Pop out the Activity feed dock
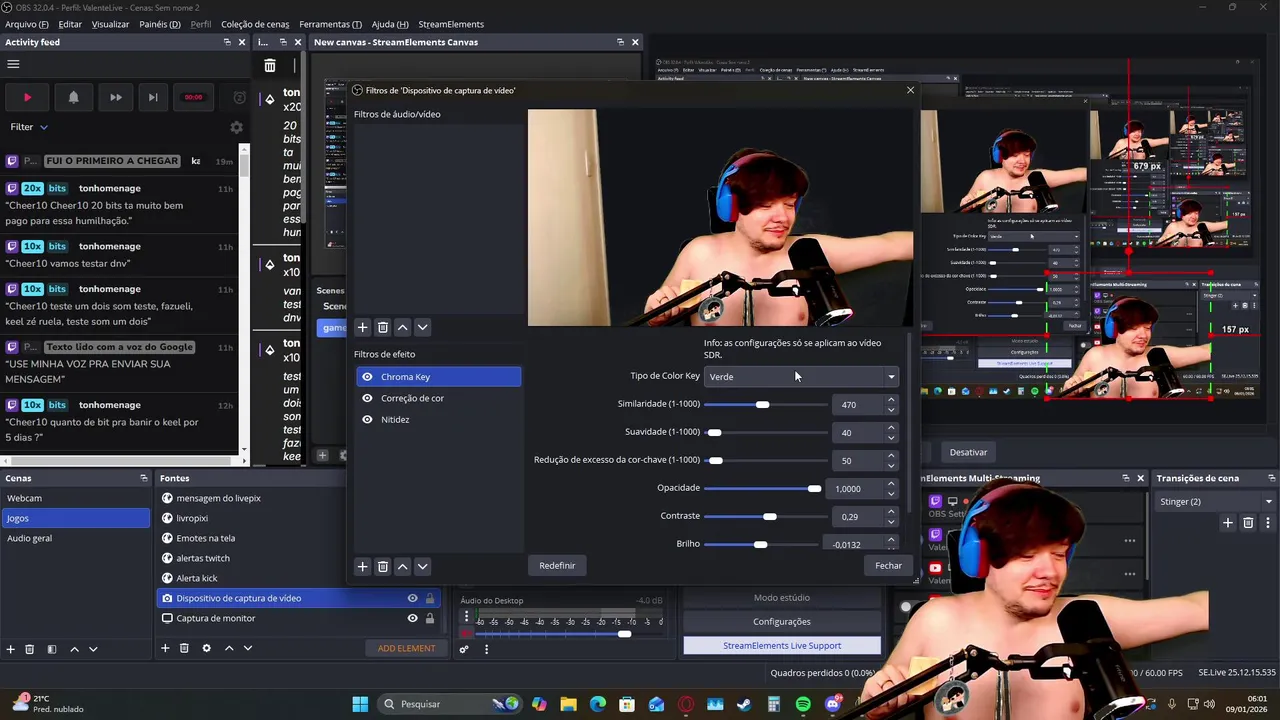The image size is (1280, 720). pos(227,42)
